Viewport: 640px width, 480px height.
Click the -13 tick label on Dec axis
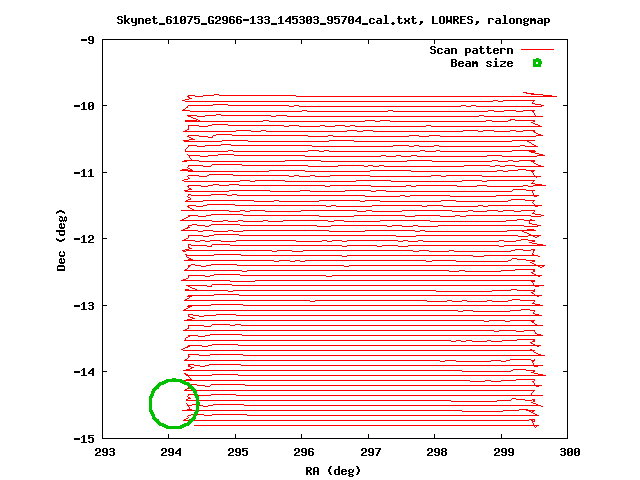tap(82, 305)
